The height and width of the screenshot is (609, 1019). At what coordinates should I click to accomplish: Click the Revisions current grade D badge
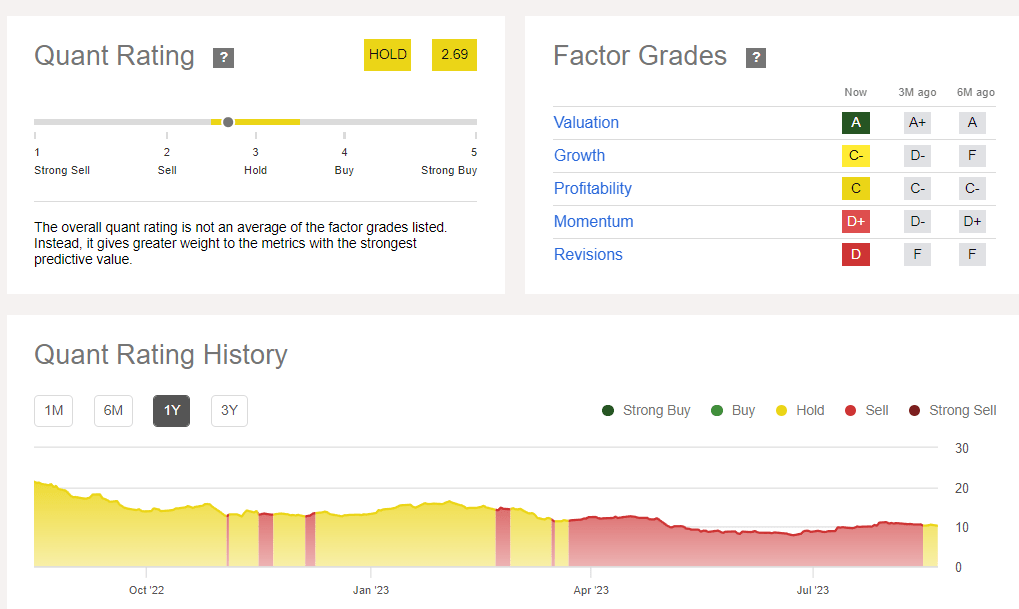pos(856,254)
